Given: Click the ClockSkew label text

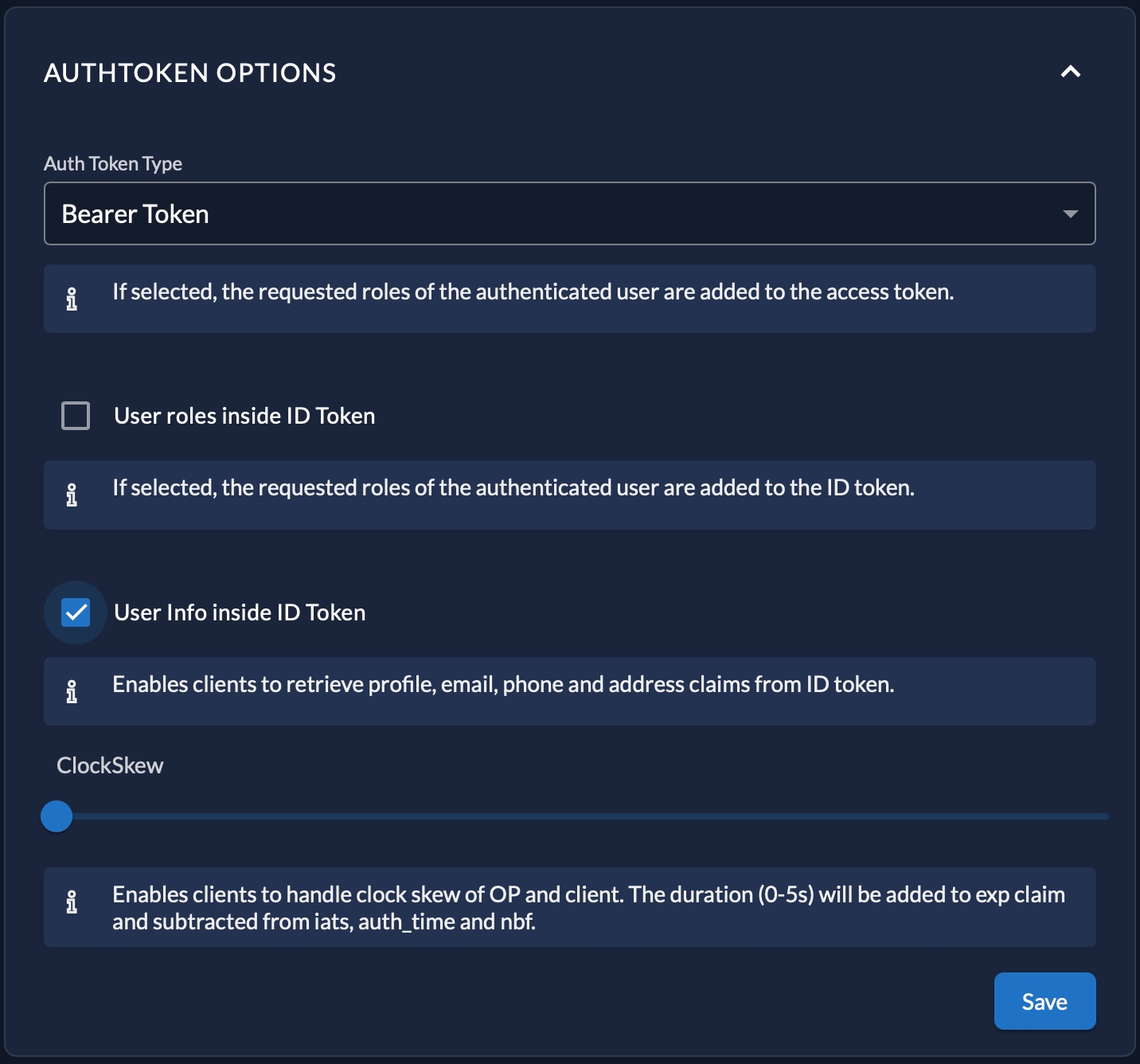Looking at the screenshot, I should (x=110, y=765).
